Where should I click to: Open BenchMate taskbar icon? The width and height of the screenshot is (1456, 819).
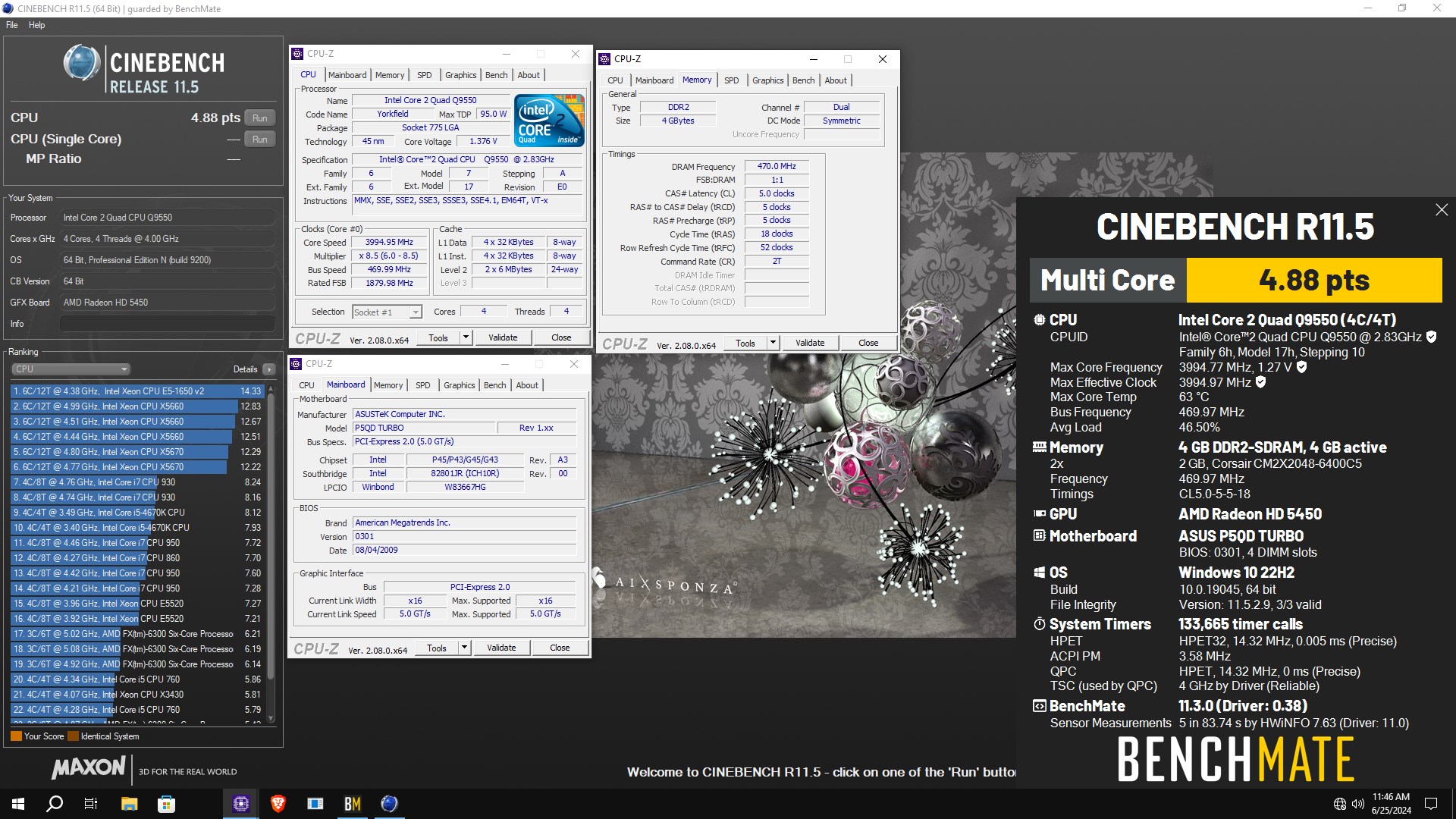pos(353,804)
